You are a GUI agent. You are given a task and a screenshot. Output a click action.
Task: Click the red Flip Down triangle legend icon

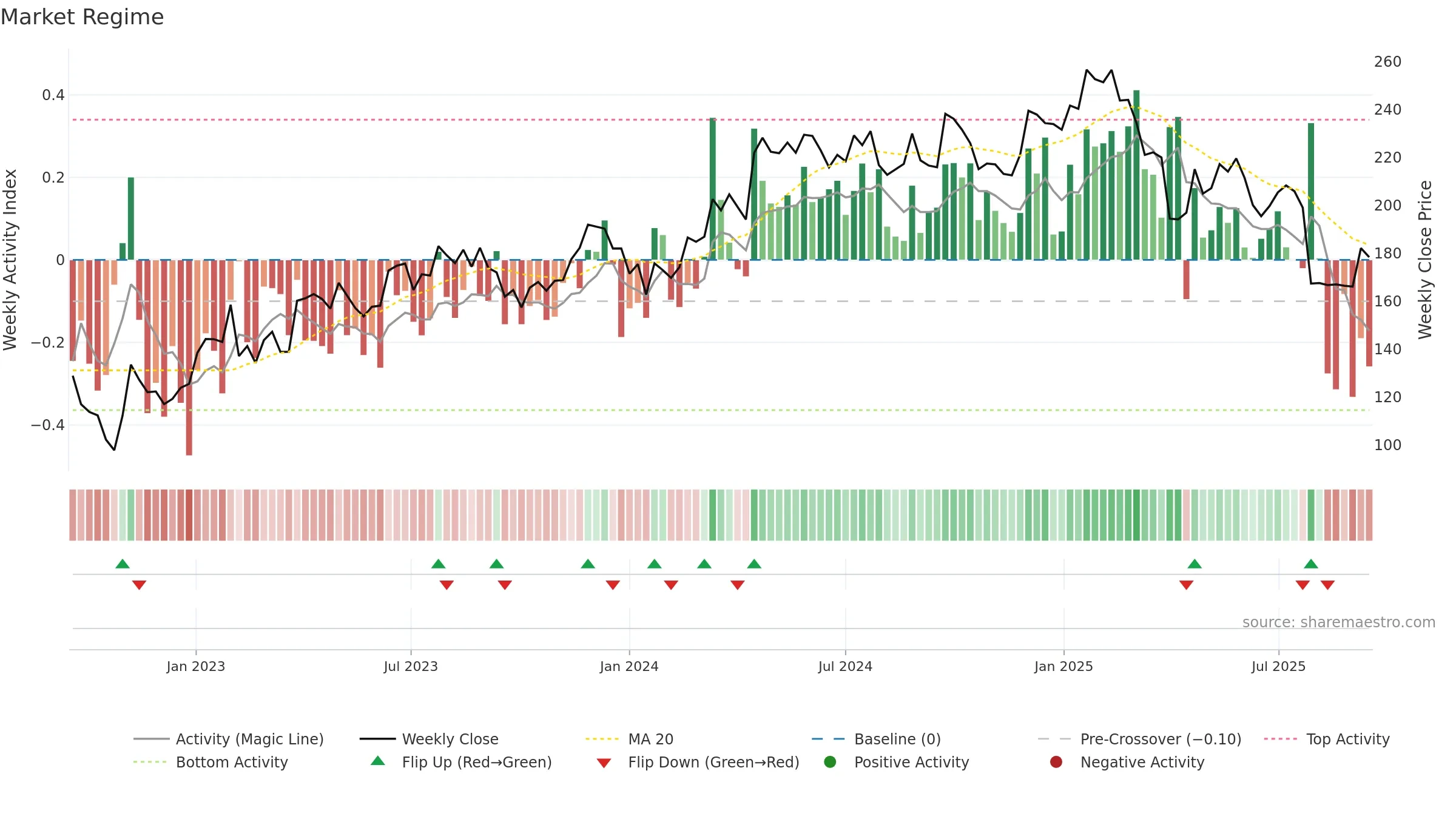(x=604, y=763)
